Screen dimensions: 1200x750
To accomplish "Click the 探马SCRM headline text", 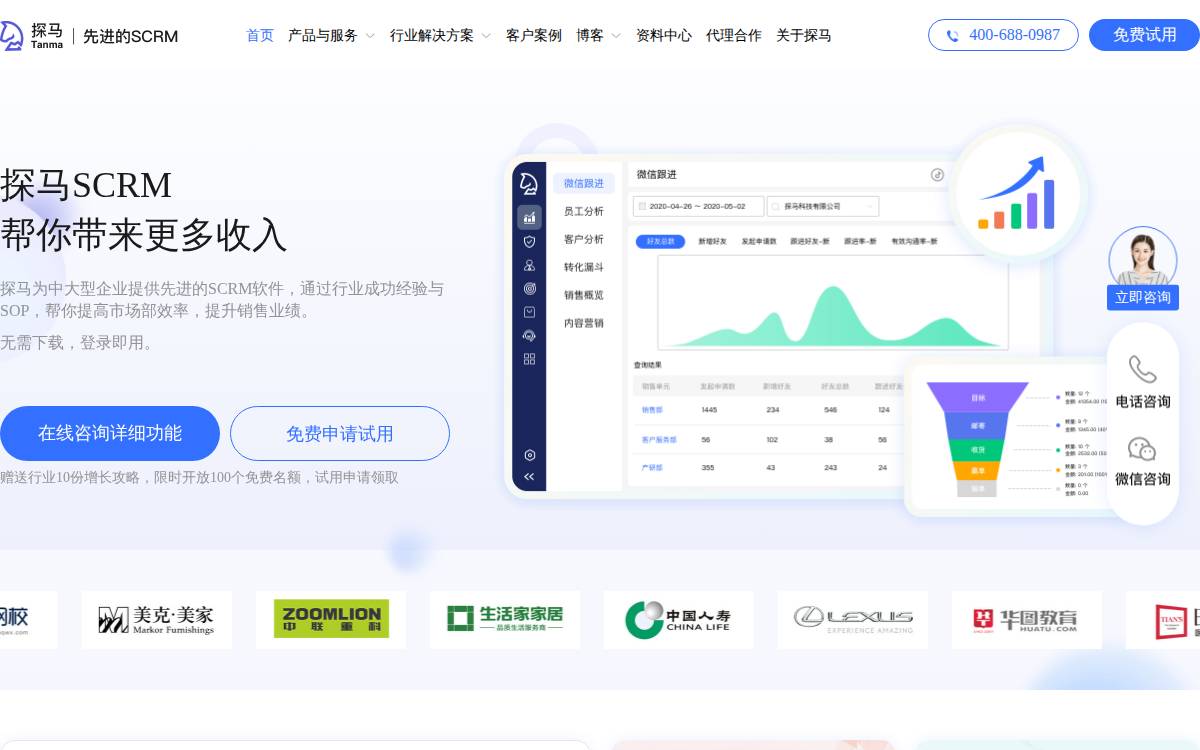I will (x=86, y=185).
